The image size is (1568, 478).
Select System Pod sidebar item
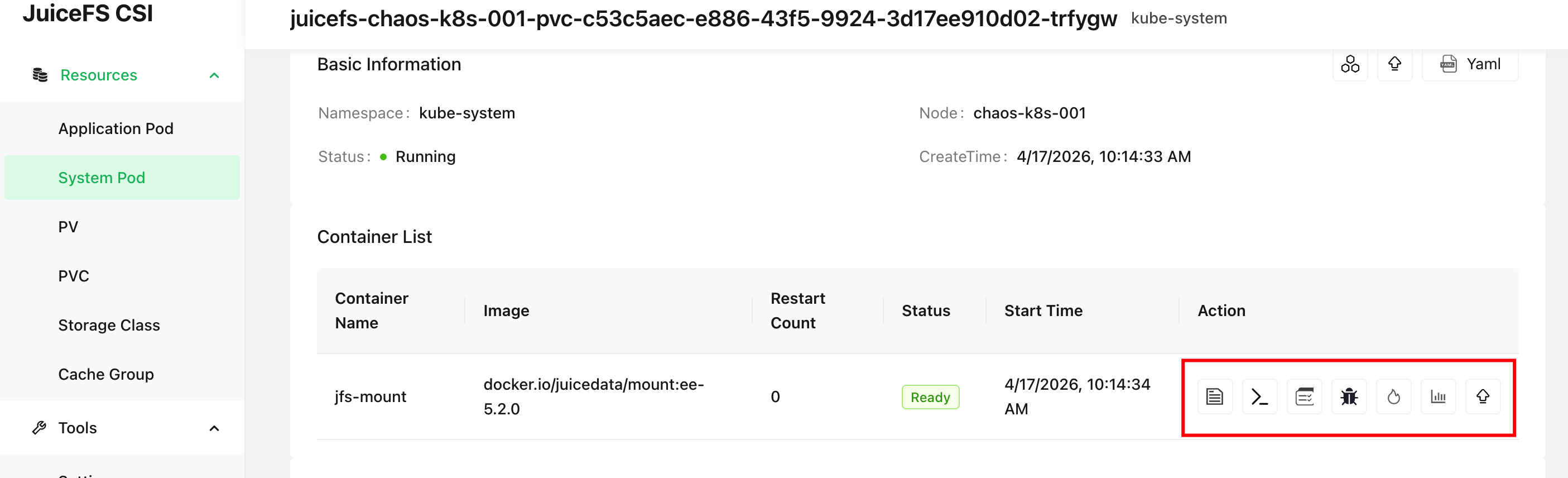pyautogui.click(x=122, y=178)
